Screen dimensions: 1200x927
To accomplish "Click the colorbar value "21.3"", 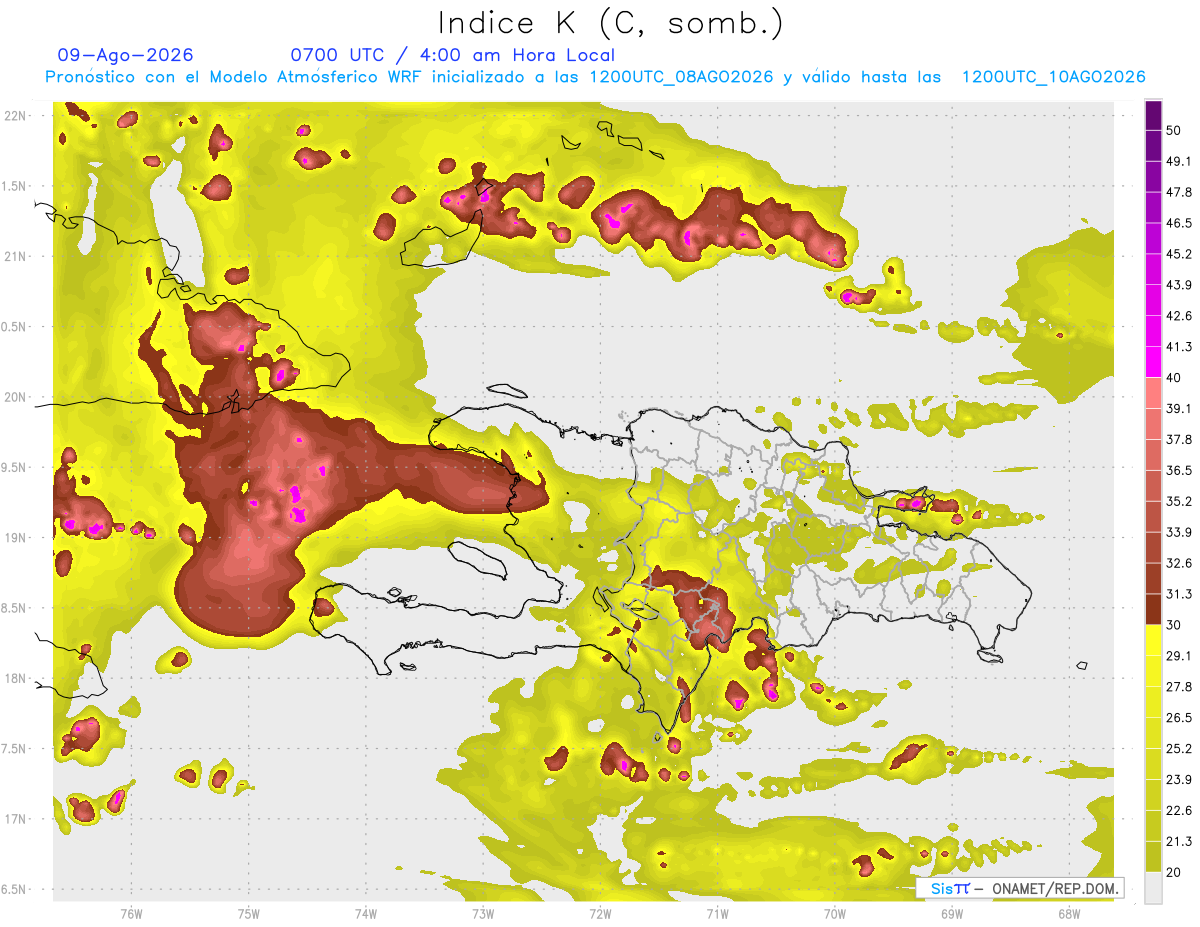I will (1179, 842).
